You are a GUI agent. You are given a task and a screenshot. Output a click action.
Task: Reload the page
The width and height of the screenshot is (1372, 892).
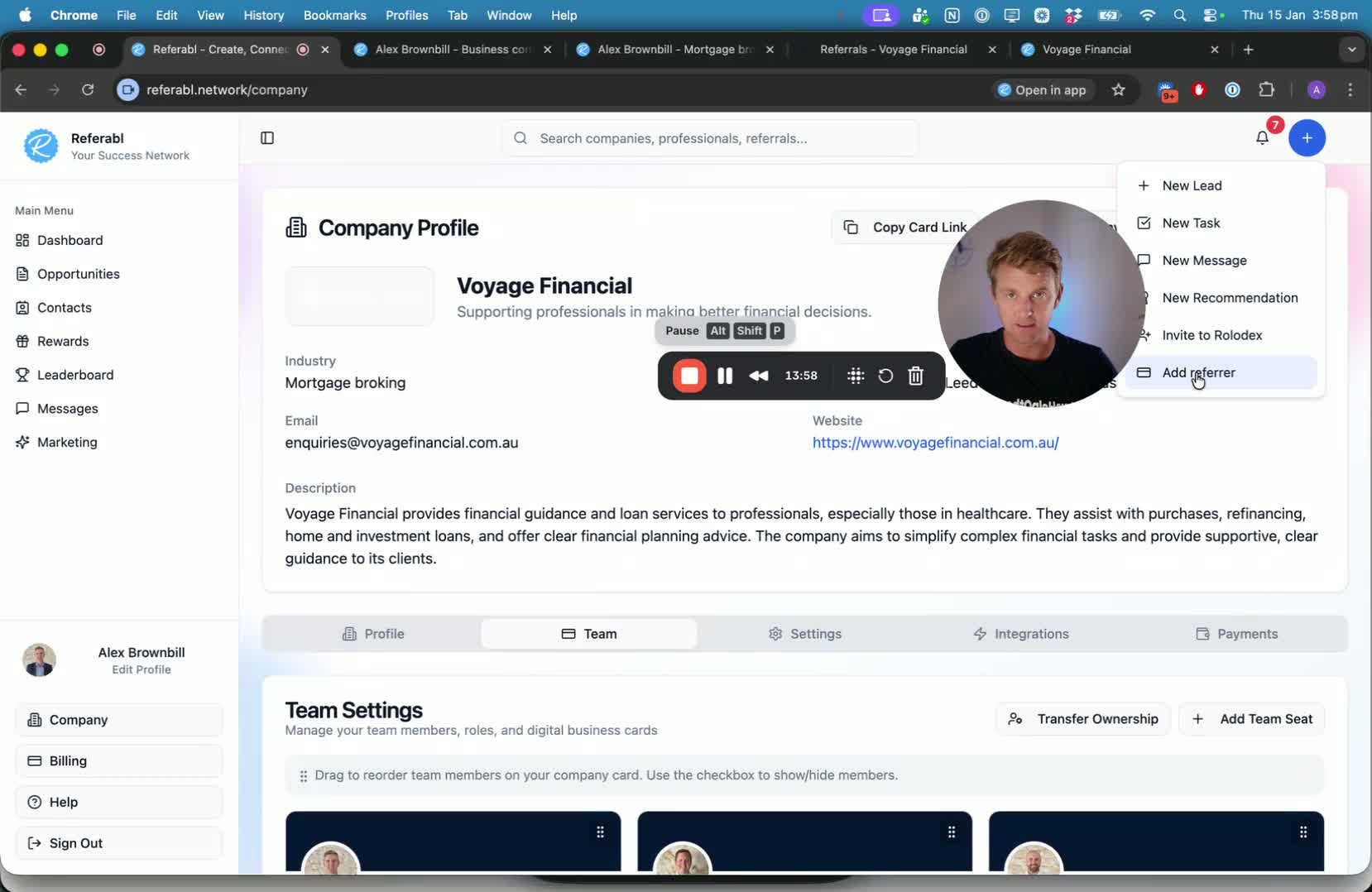click(x=88, y=89)
